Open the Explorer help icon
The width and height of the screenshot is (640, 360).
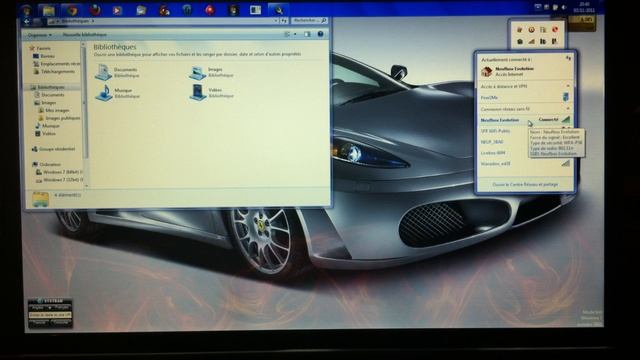point(320,34)
